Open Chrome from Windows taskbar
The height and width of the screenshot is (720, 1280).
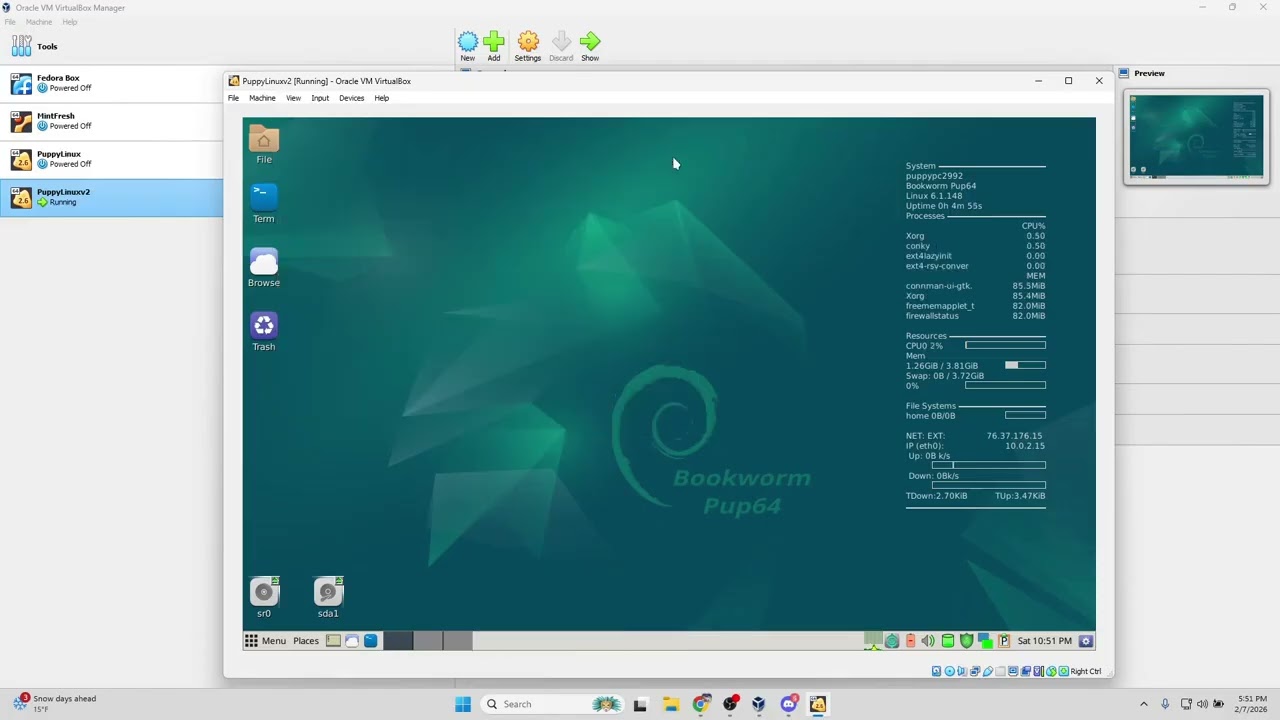[701, 704]
